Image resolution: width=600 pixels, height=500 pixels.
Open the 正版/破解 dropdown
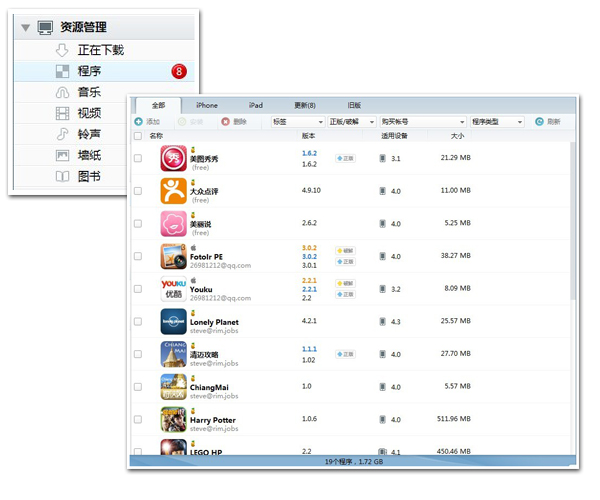pos(352,122)
